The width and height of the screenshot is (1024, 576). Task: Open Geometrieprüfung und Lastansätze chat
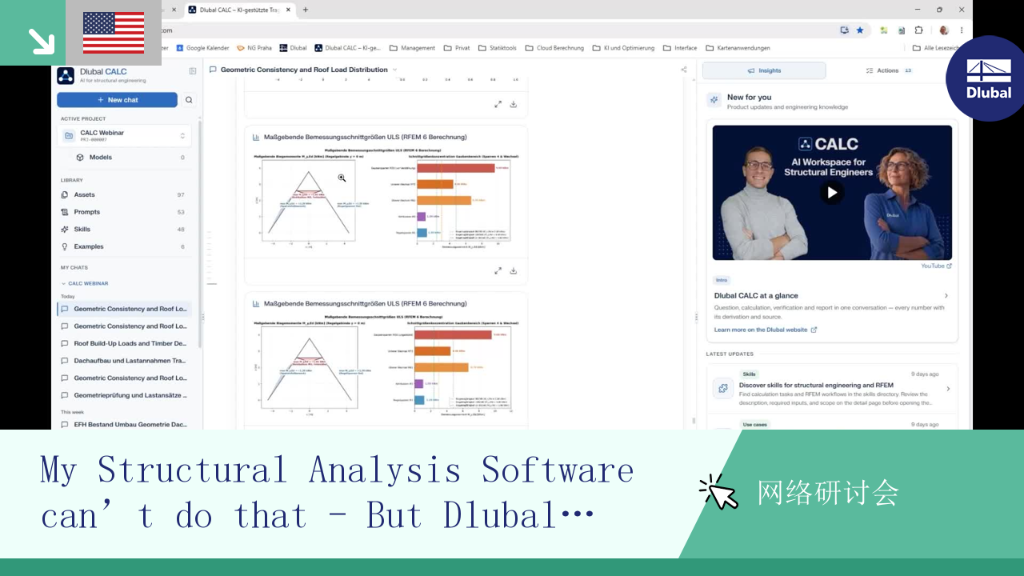click(124, 395)
